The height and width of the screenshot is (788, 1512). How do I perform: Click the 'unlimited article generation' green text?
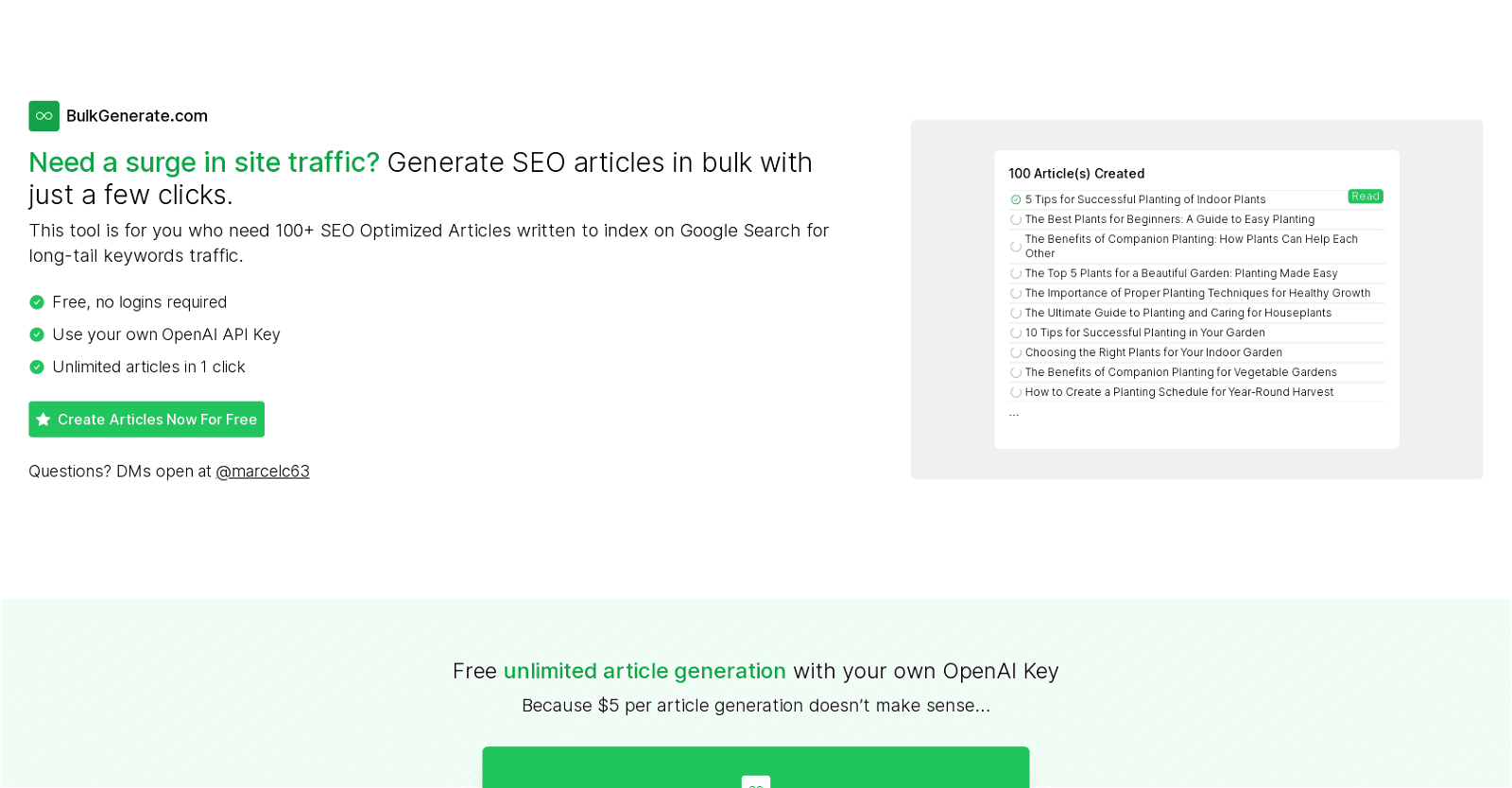(x=644, y=671)
